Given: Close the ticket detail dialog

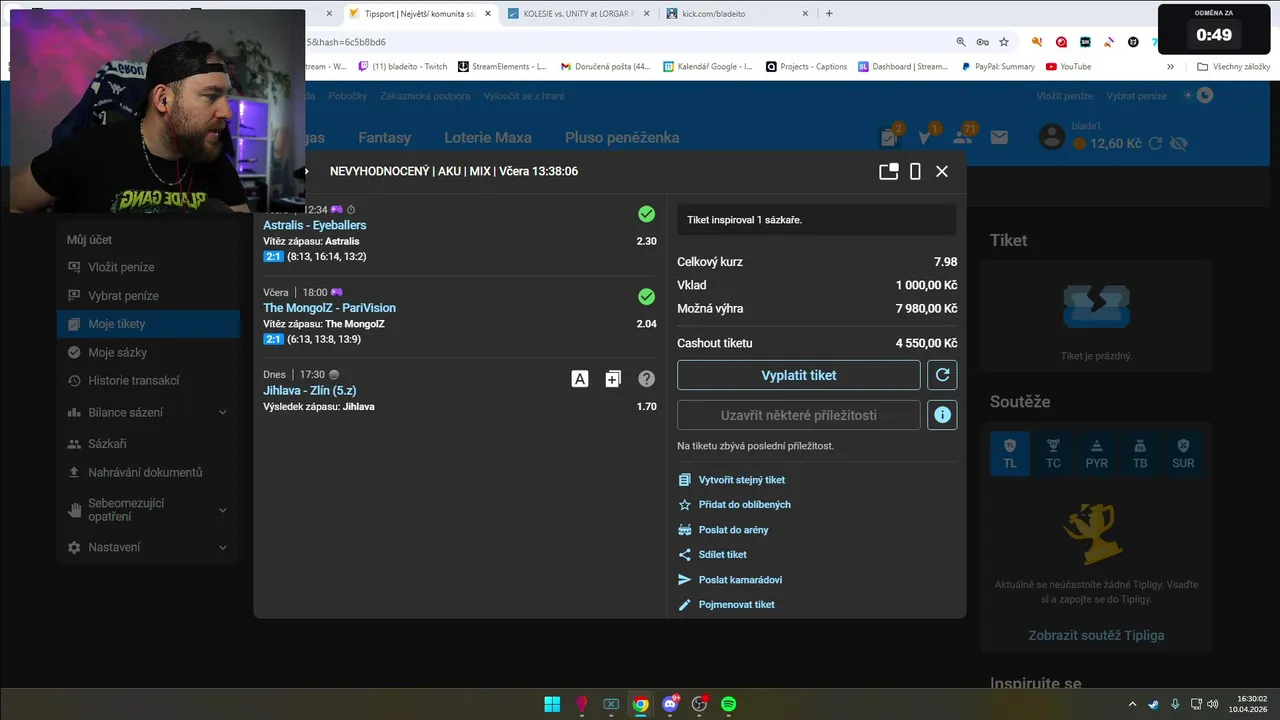Looking at the screenshot, I should [942, 171].
